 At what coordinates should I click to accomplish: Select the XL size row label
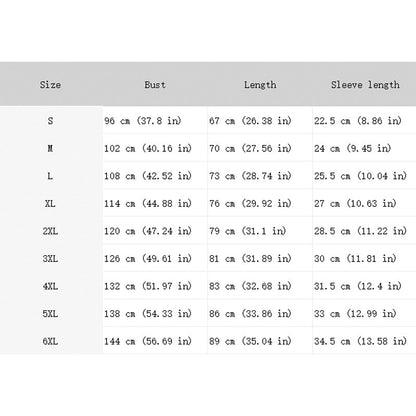tap(50, 203)
